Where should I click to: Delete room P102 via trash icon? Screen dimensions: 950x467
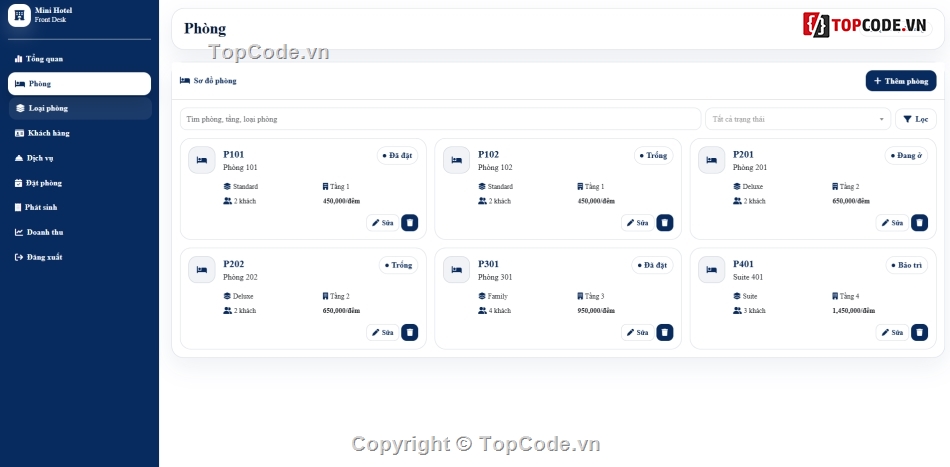[665, 223]
